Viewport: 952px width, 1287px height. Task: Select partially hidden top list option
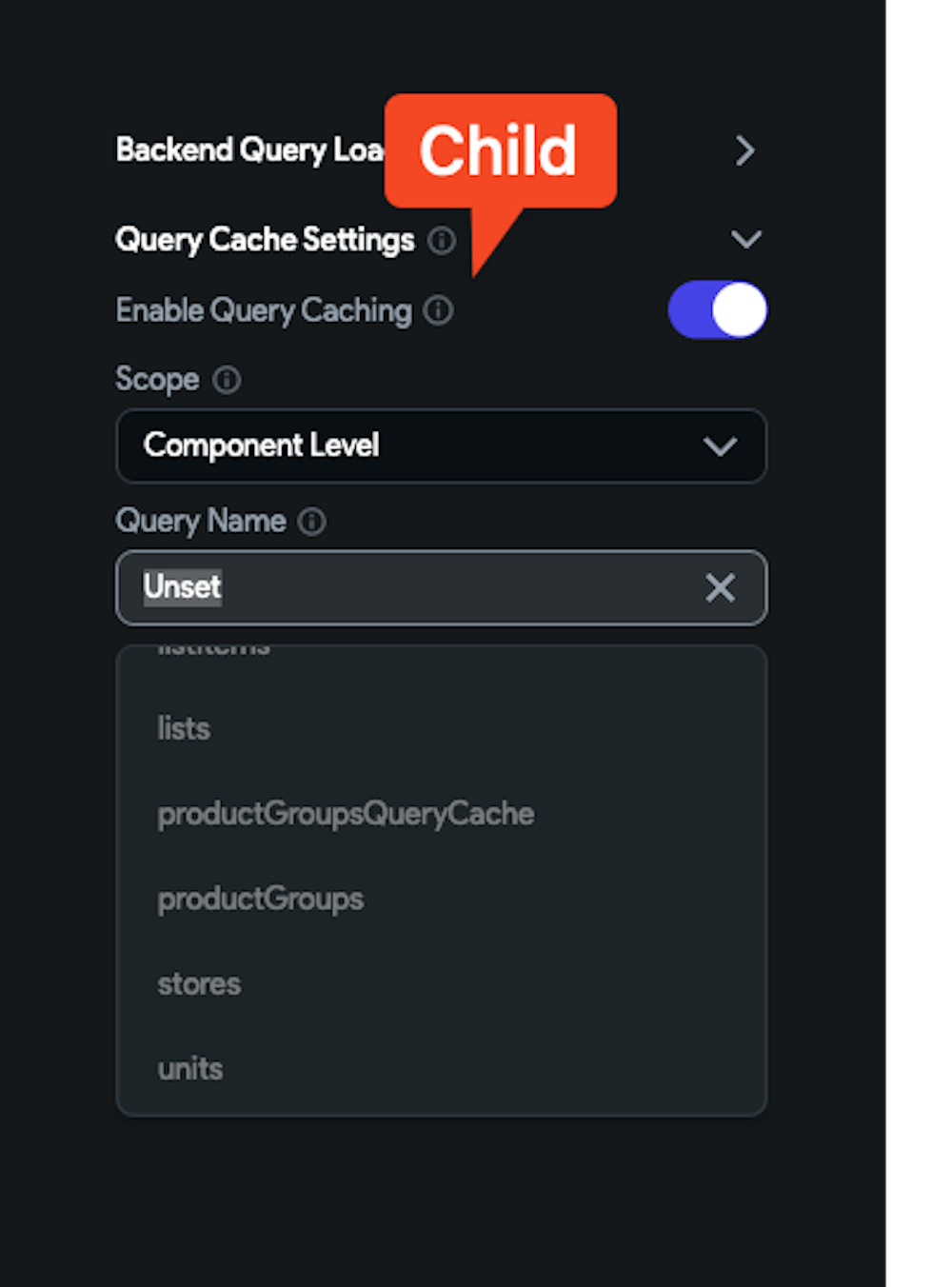214,650
